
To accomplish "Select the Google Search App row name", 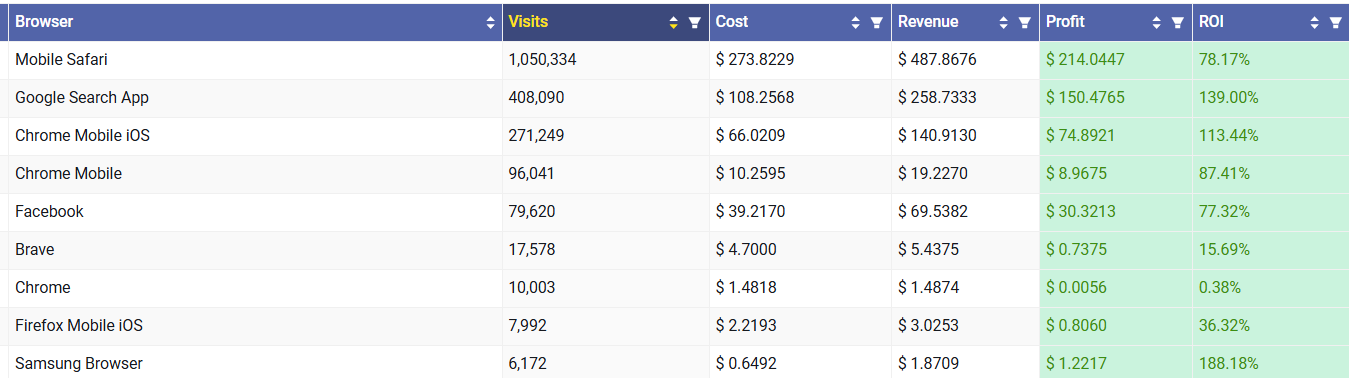I will [82, 98].
